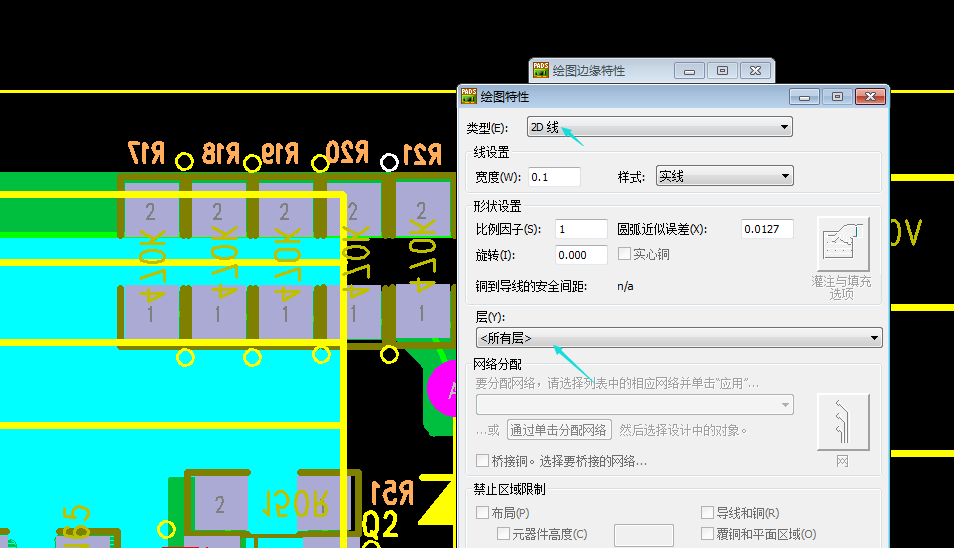
Task: Click PADS logo in 绘图边缘特性 title bar
Action: pos(541,71)
